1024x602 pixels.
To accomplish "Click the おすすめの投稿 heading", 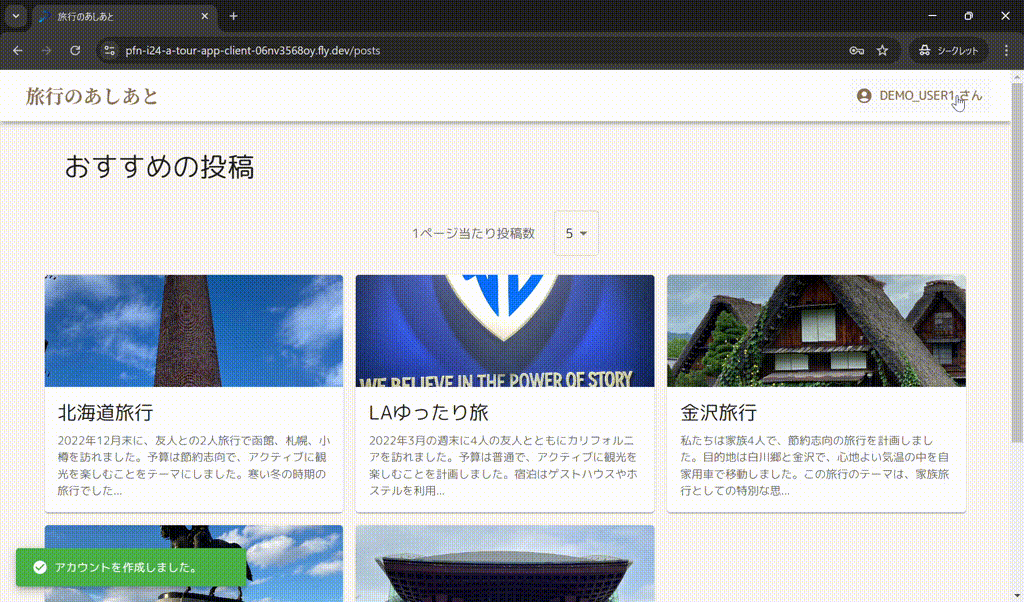I will pos(160,167).
